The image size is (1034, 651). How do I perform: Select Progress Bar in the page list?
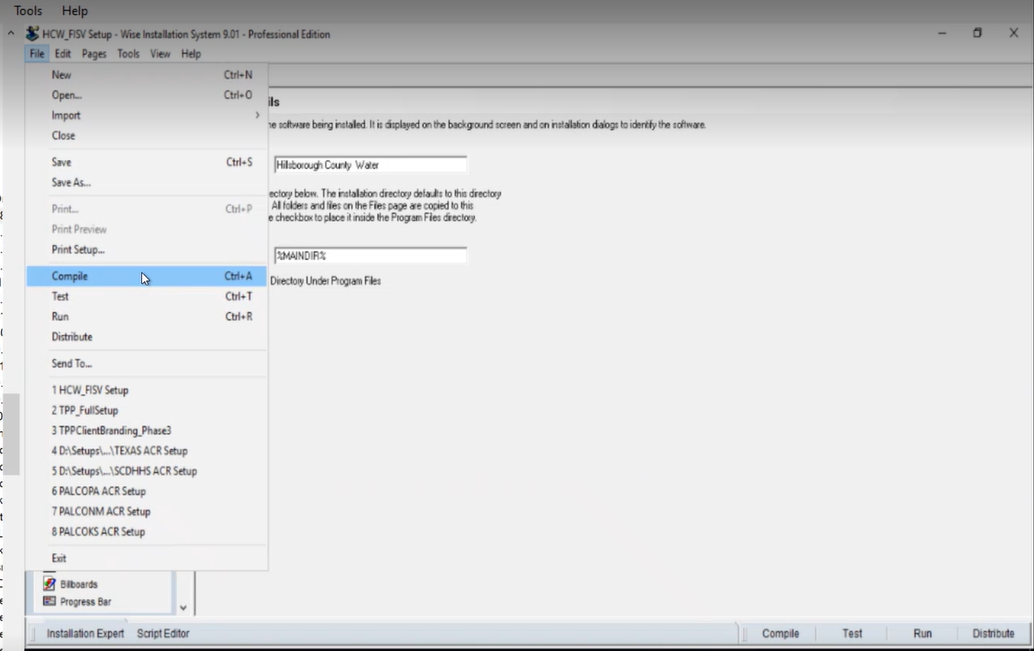click(86, 602)
